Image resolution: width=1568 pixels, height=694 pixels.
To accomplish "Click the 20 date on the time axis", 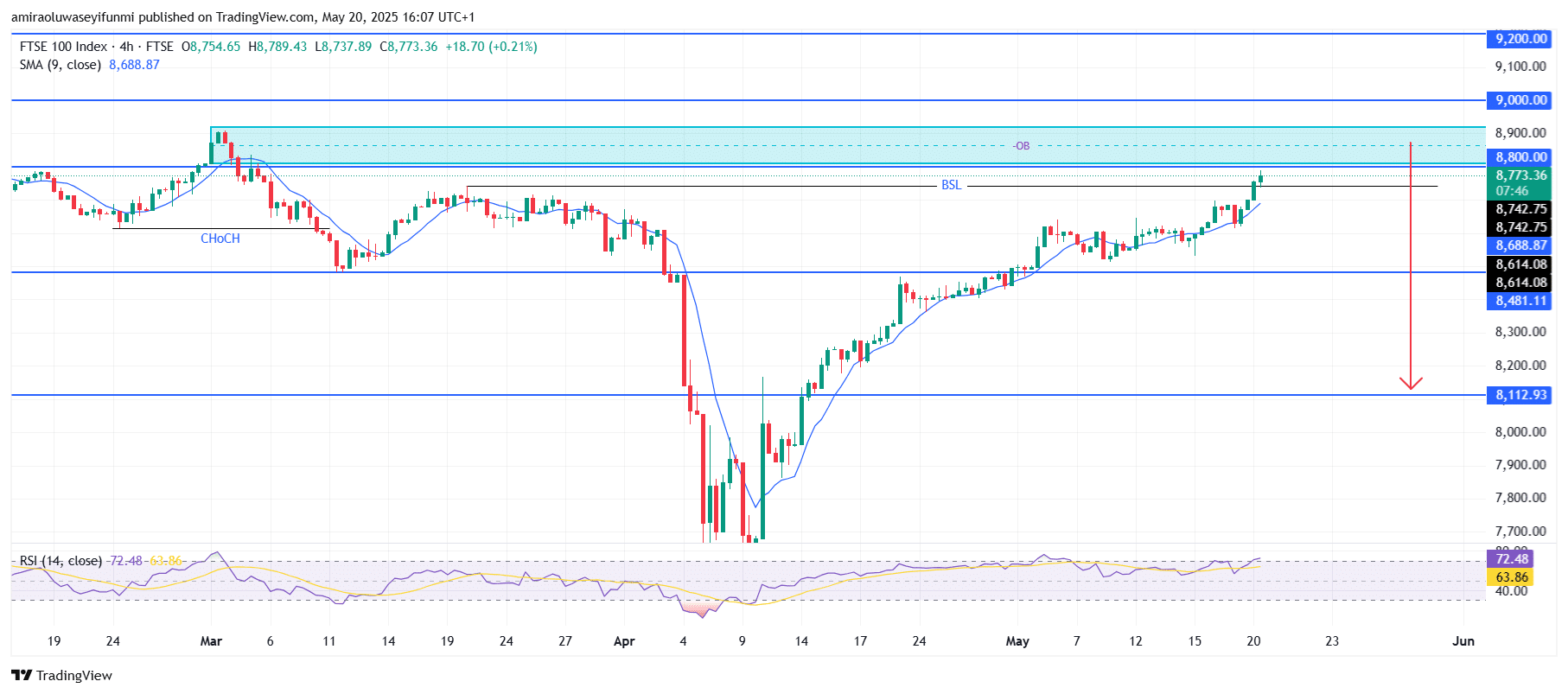I will [1253, 641].
